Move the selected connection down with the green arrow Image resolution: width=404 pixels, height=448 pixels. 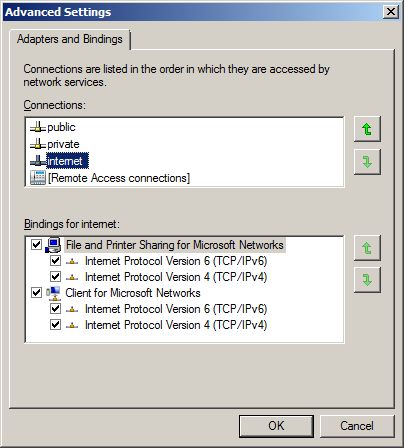(367, 162)
